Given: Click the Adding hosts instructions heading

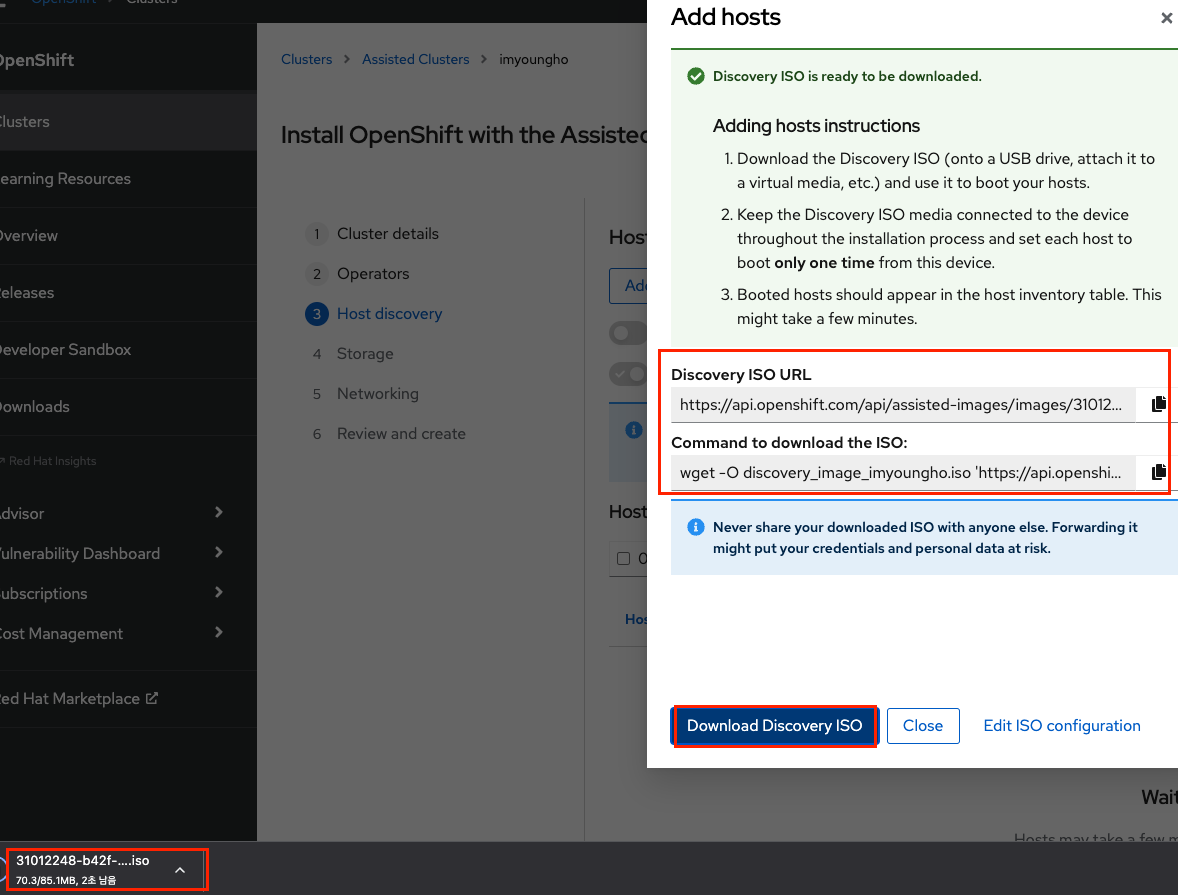Looking at the screenshot, I should pyautogui.click(x=816, y=125).
